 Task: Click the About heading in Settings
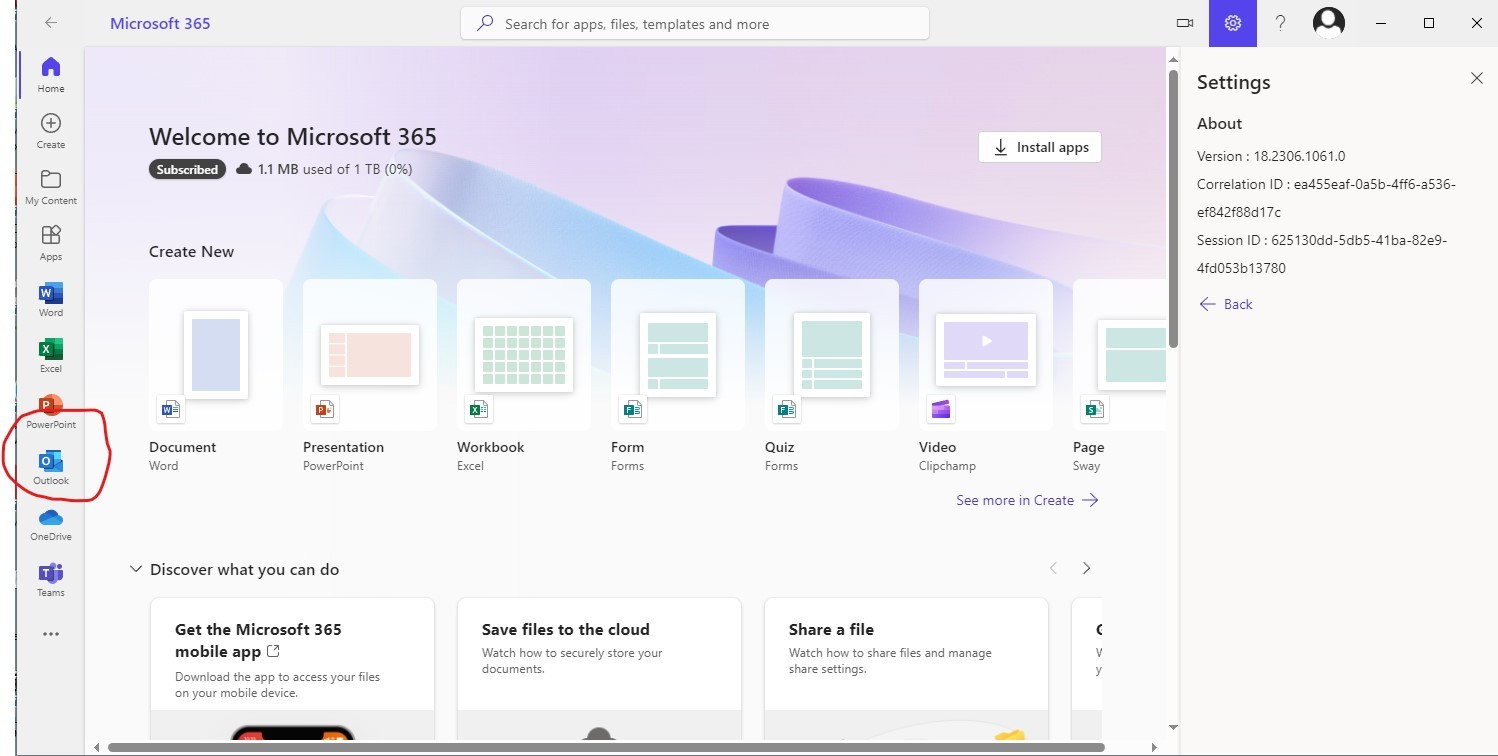point(1219,124)
